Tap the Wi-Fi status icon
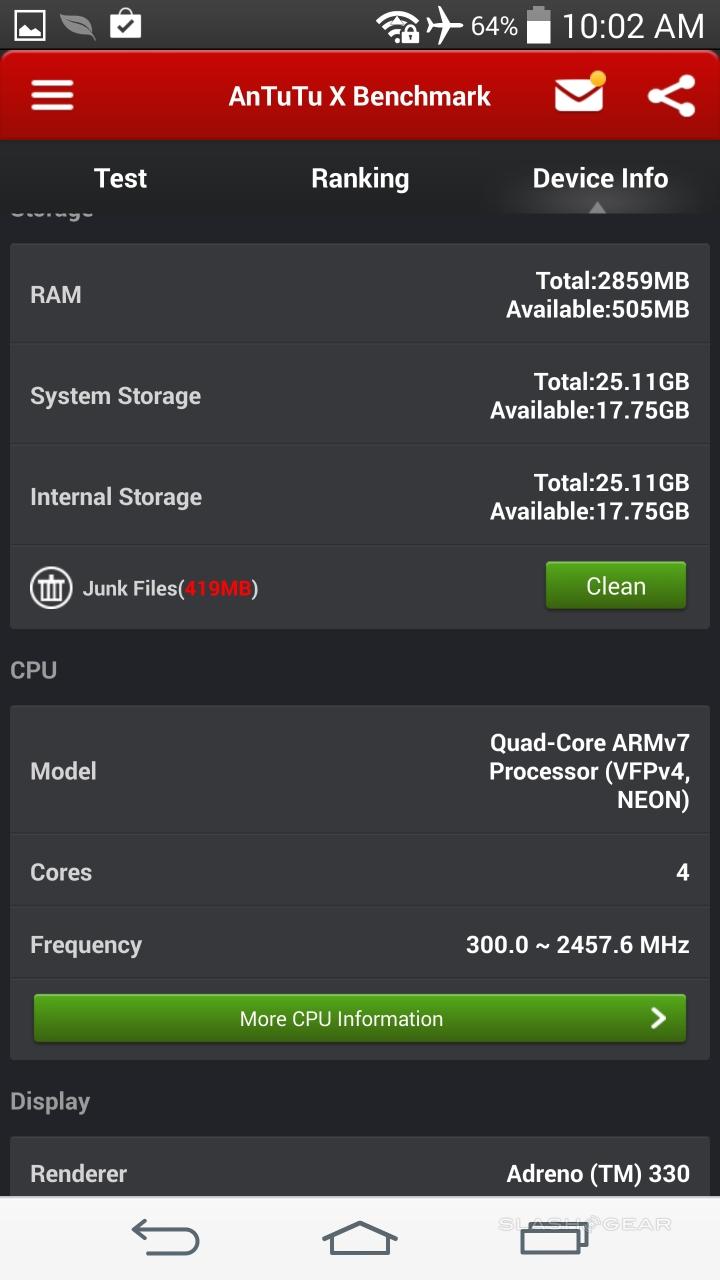Viewport: 720px width, 1280px height. point(397,26)
